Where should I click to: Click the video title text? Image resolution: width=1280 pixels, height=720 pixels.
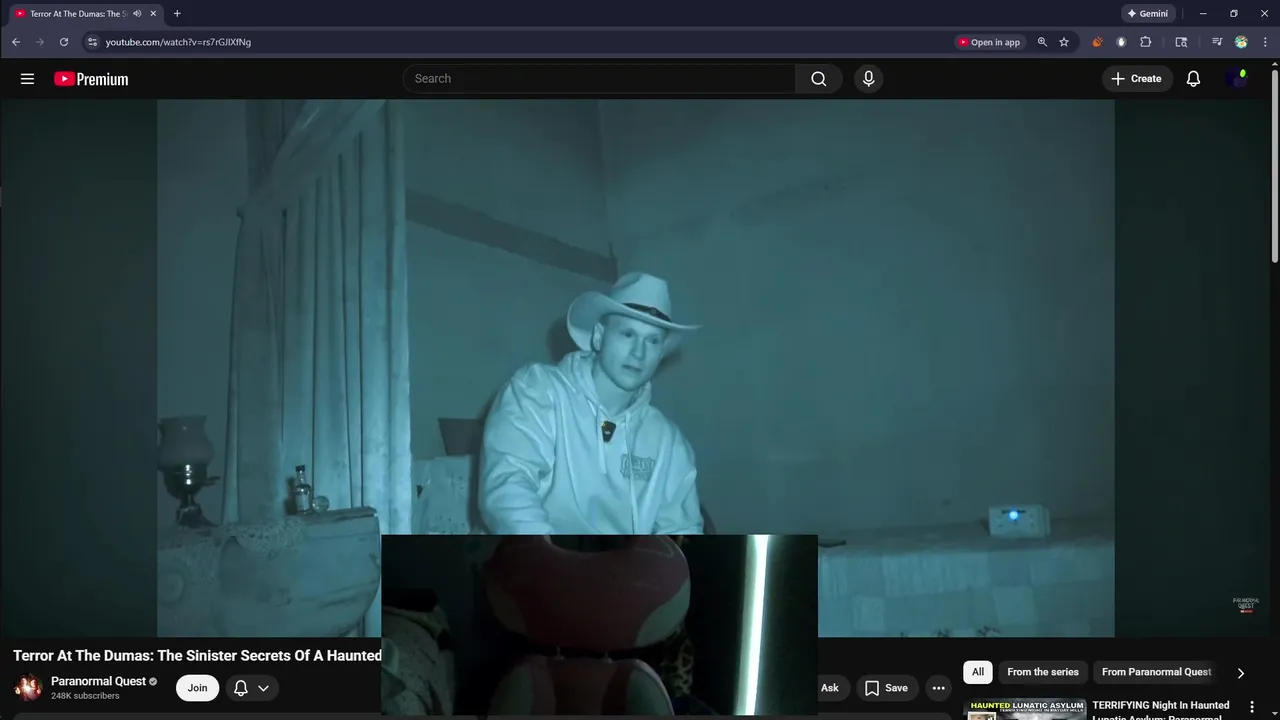pyautogui.click(x=197, y=656)
